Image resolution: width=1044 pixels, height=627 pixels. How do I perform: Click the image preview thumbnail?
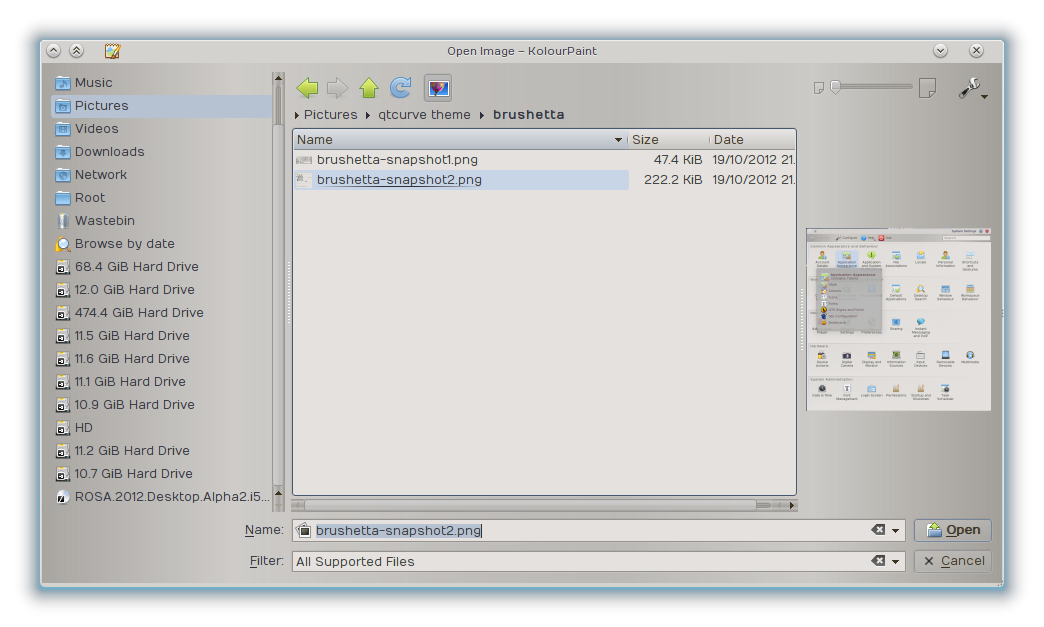click(x=898, y=319)
